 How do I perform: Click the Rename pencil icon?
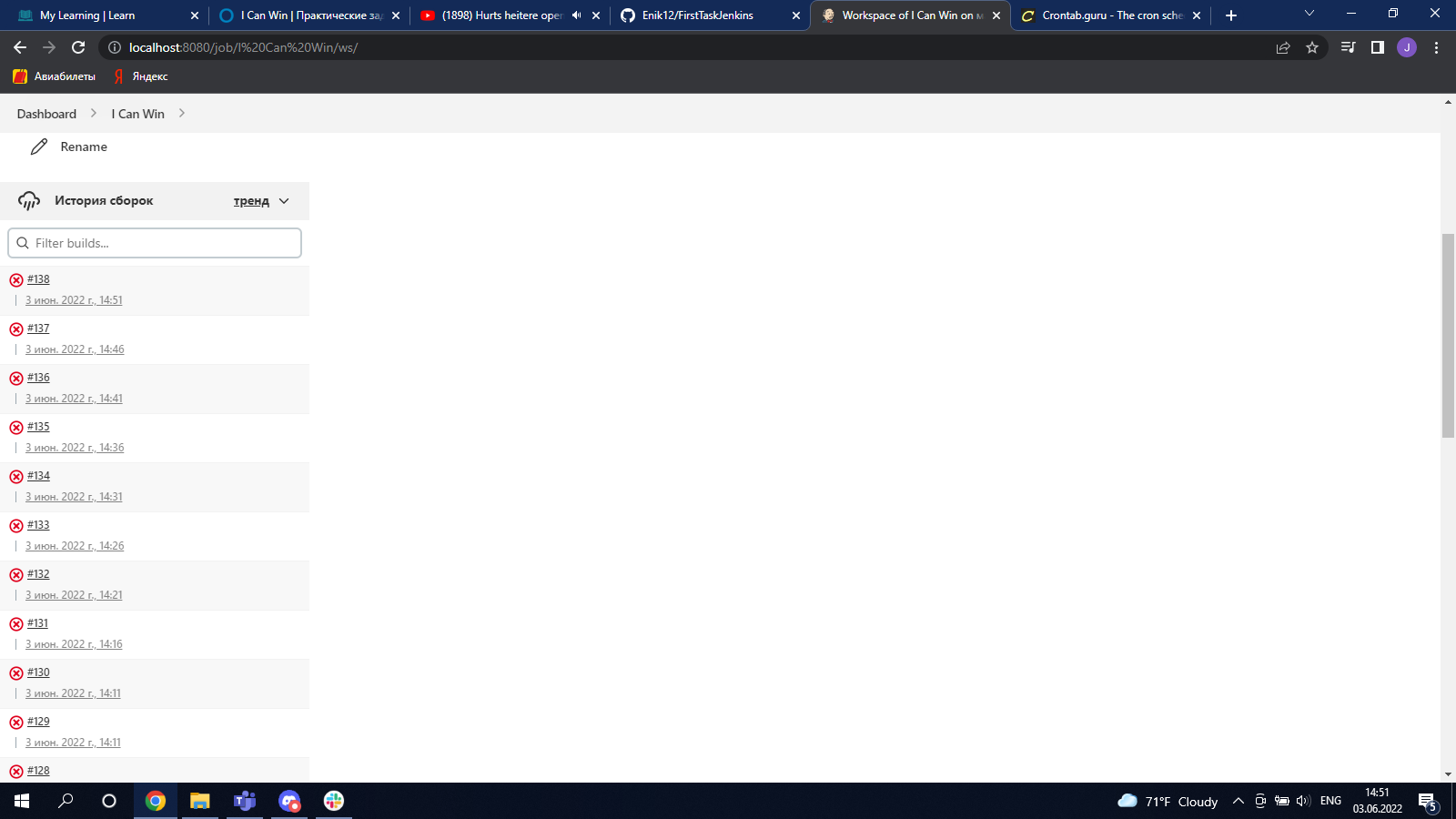38,147
